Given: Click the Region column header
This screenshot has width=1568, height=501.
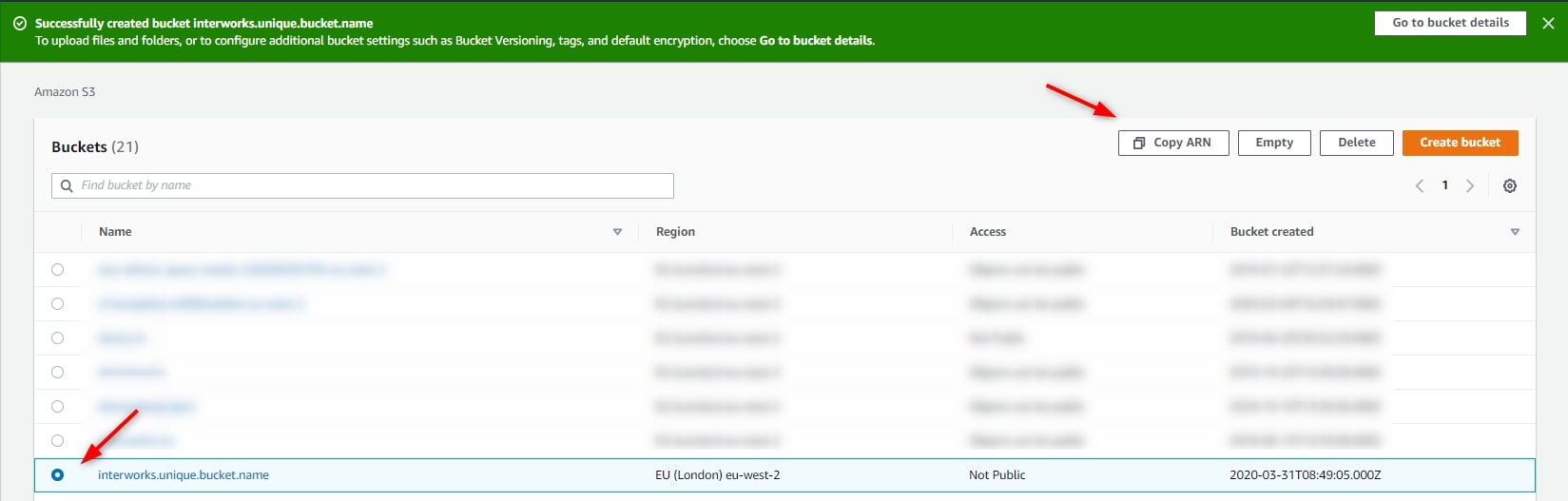Looking at the screenshot, I should [x=675, y=232].
